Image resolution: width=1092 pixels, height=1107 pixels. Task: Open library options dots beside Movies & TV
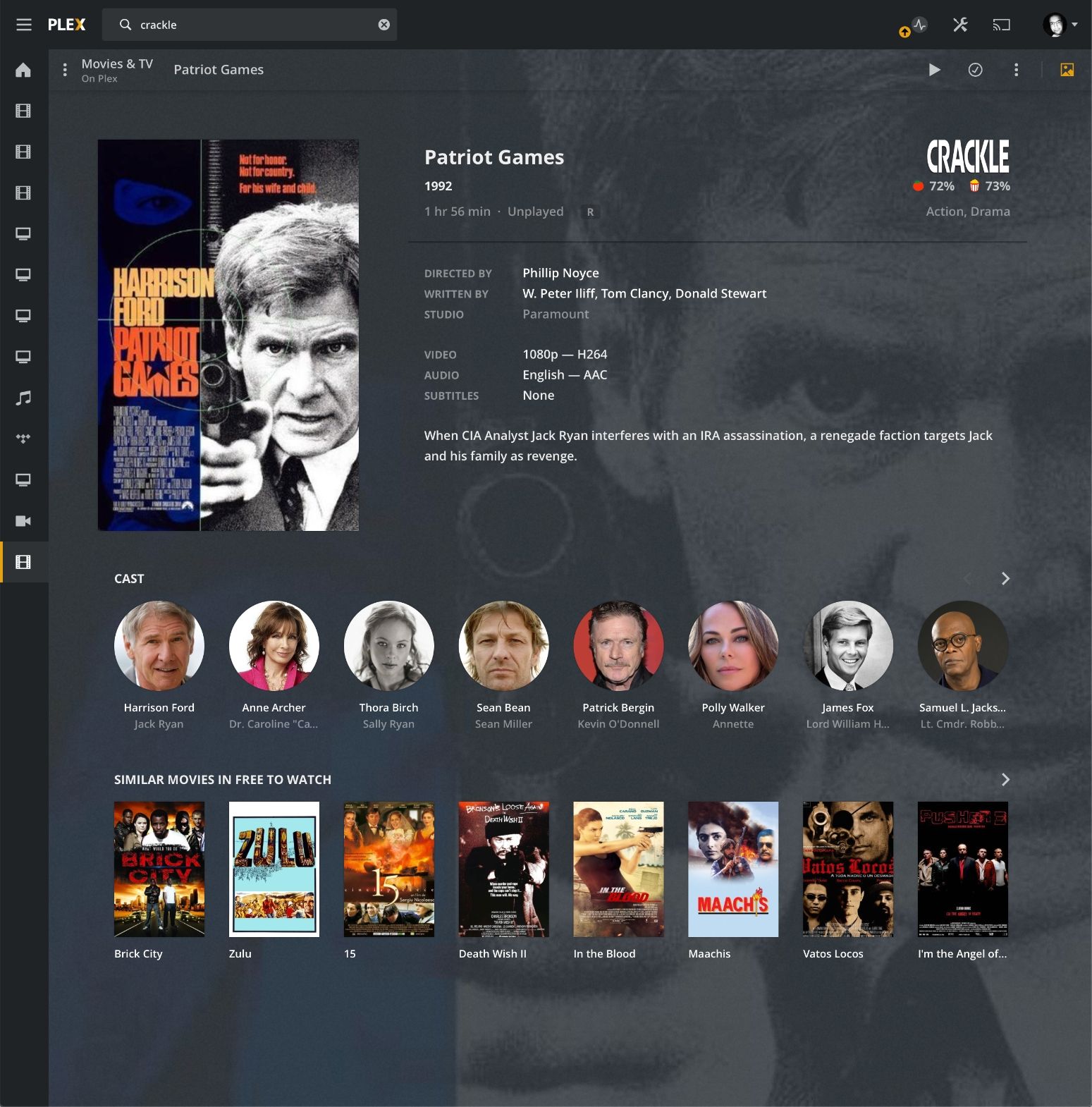65,70
